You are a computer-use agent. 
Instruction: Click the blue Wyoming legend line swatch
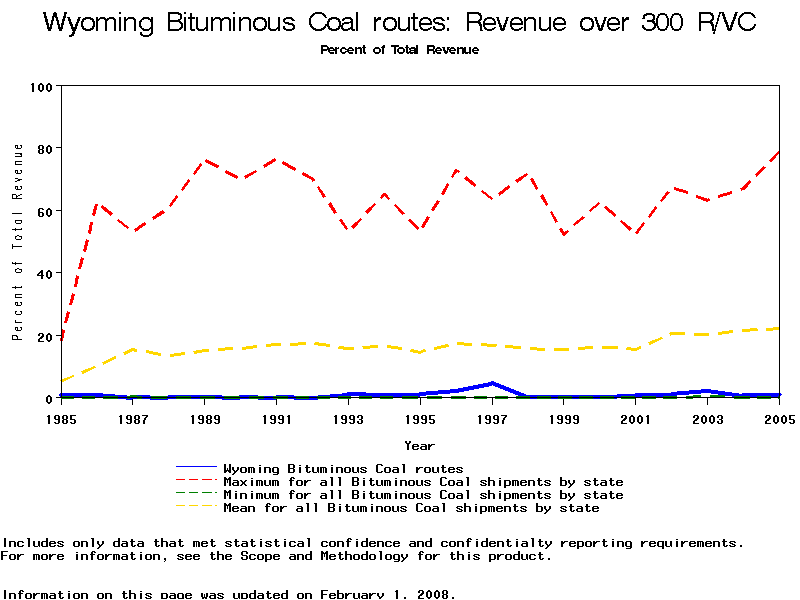pos(196,468)
